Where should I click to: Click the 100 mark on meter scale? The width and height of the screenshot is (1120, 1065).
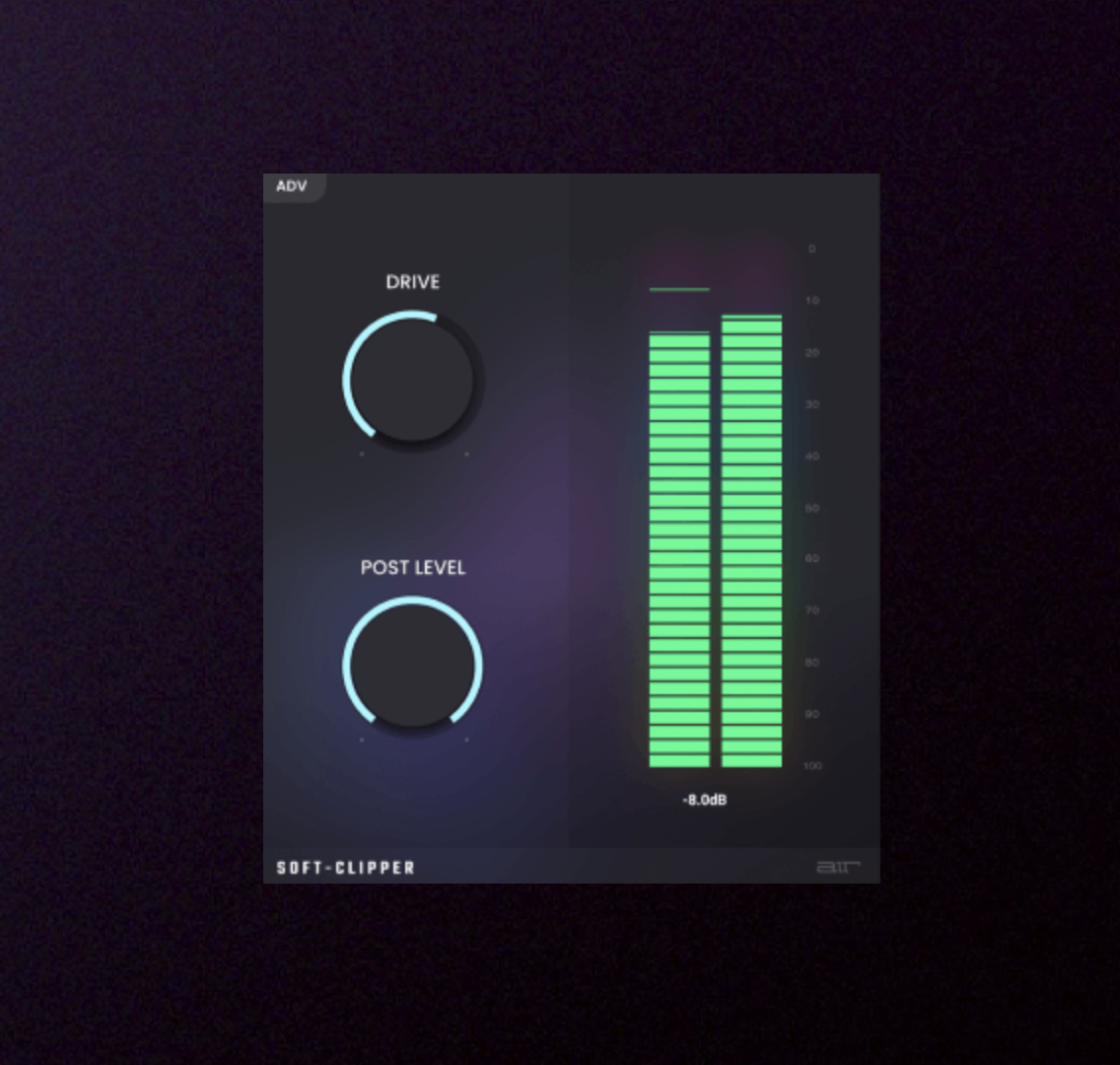[812, 766]
